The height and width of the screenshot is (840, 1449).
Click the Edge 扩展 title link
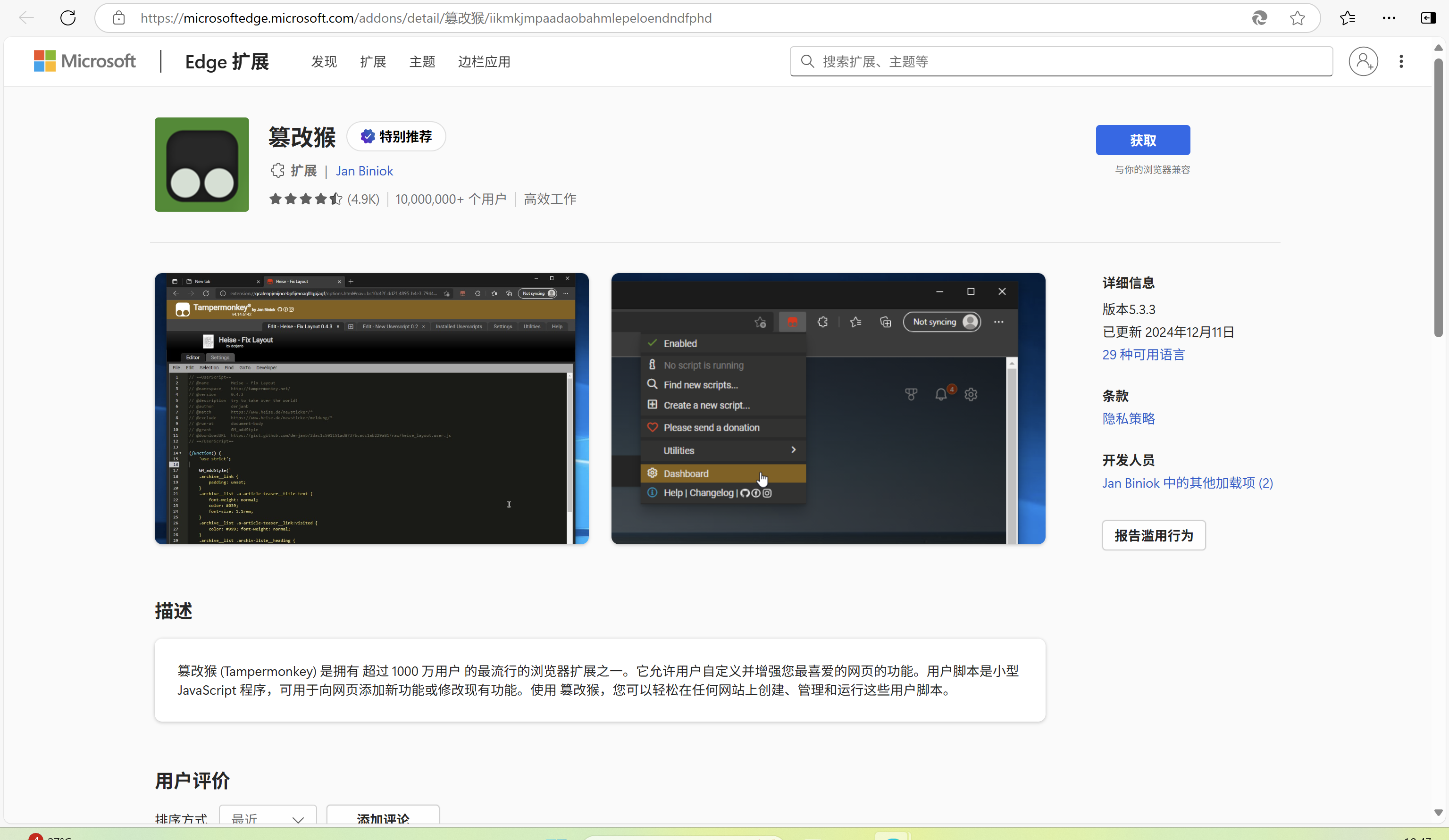tap(227, 61)
